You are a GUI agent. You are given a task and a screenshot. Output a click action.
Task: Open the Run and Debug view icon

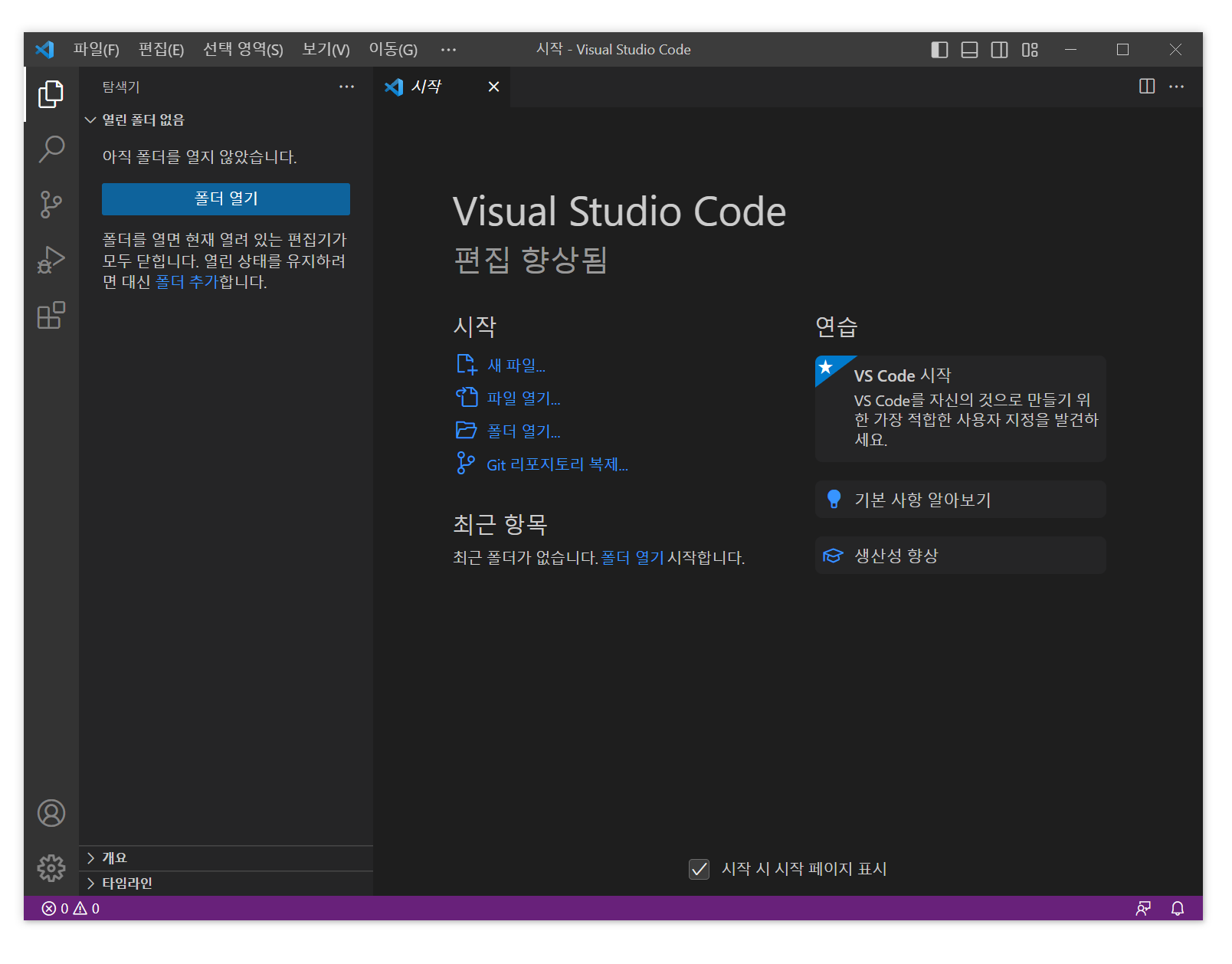(x=51, y=260)
